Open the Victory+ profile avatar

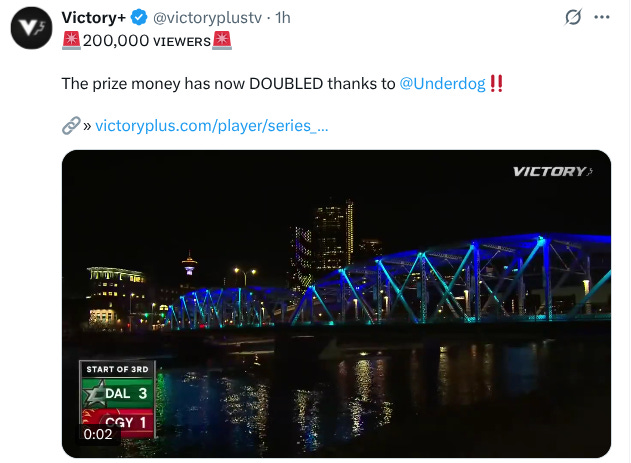[x=31, y=28]
